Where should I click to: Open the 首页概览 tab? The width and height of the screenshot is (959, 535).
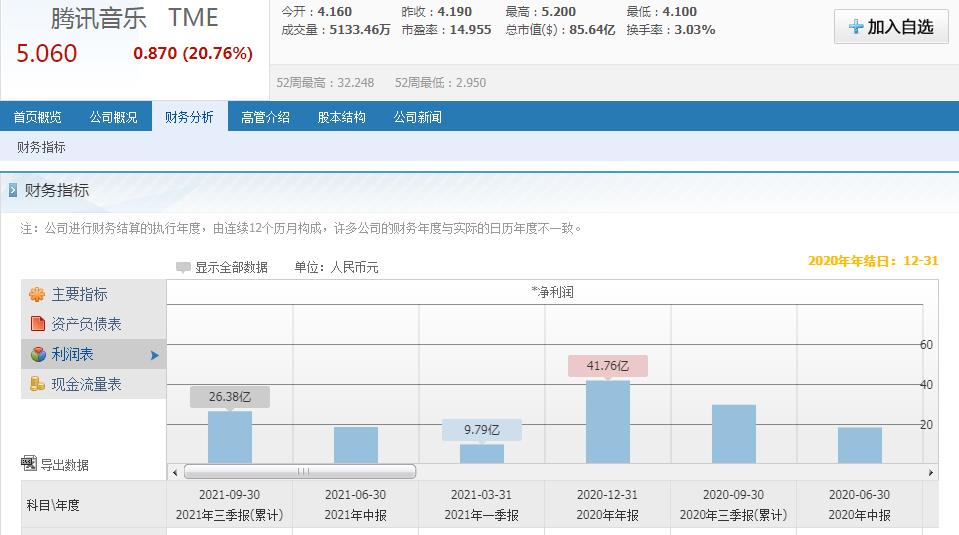(x=37, y=117)
